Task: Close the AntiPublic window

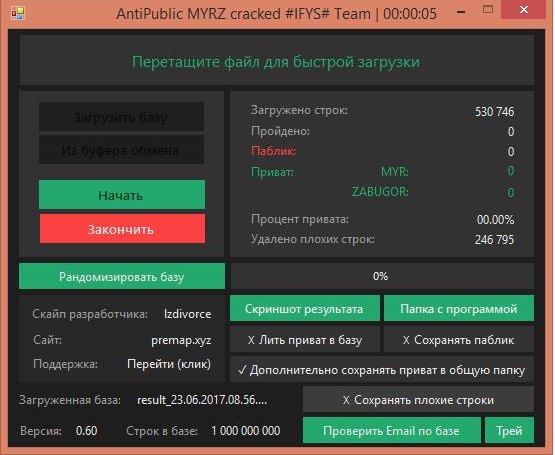Action: [523, 10]
